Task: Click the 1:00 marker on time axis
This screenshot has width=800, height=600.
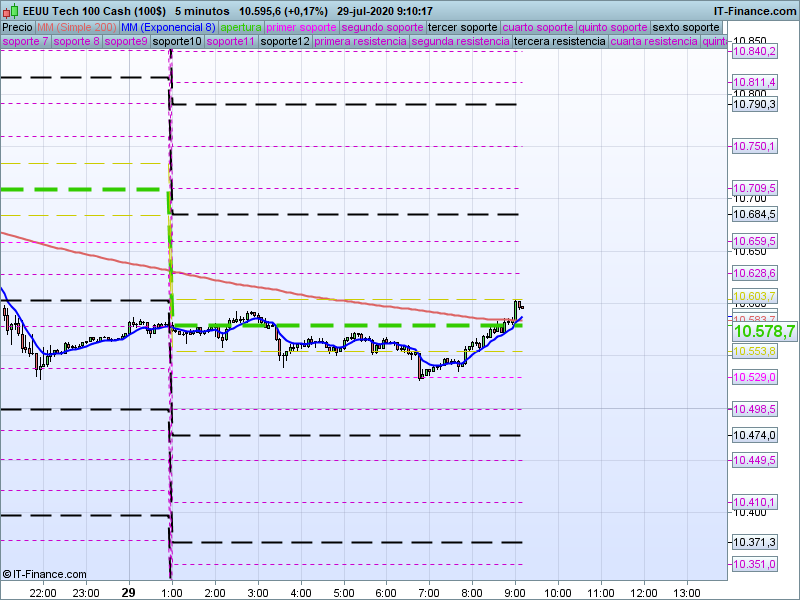Action: 172,591
